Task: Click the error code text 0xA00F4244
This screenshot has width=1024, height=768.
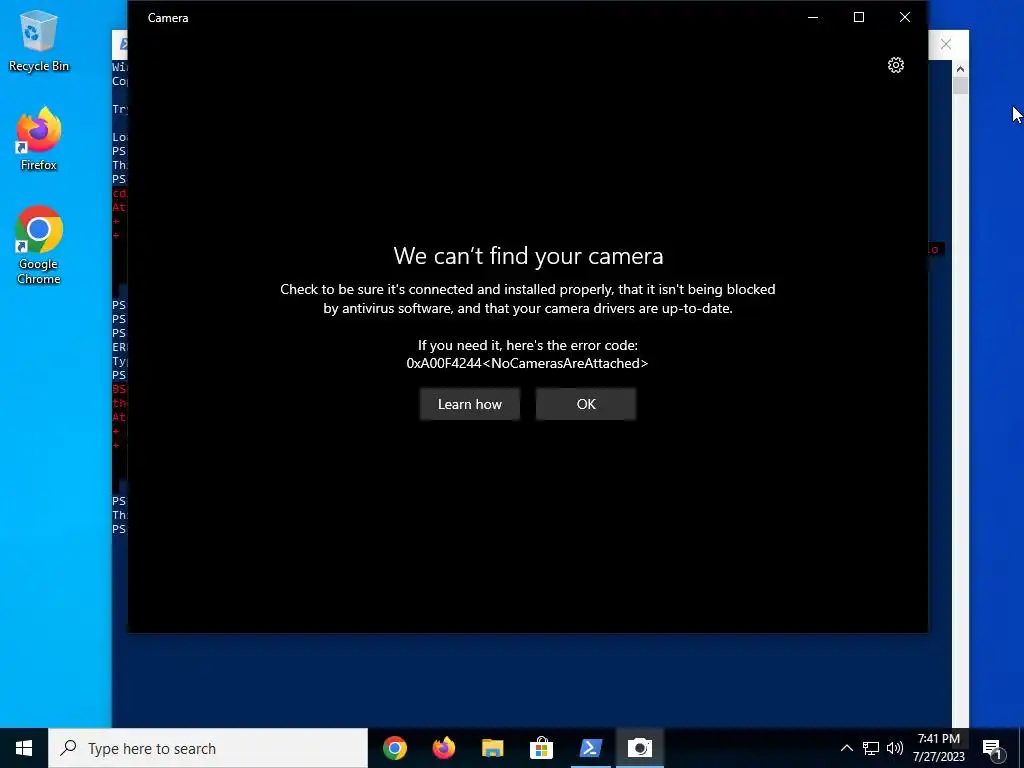Action: (527, 363)
